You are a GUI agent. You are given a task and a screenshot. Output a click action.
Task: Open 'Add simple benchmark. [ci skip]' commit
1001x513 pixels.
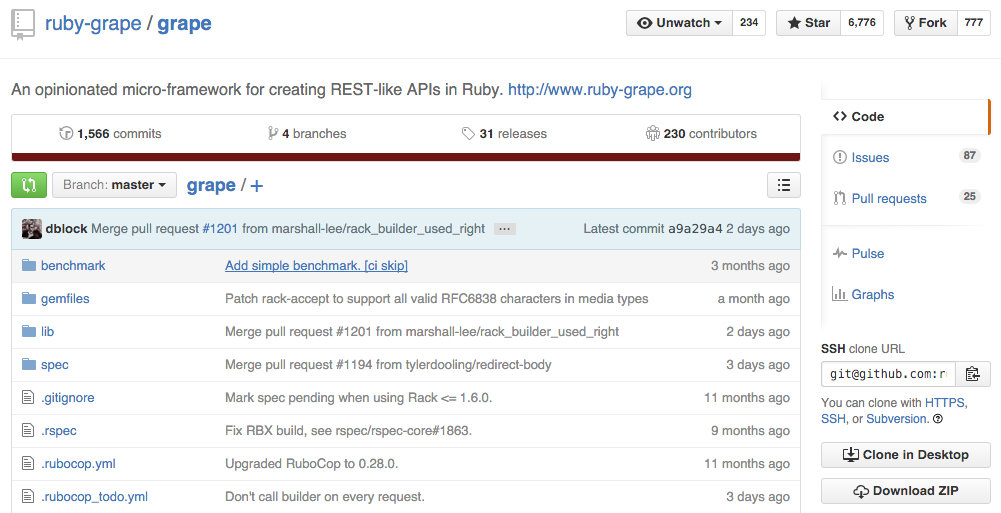[x=316, y=265]
